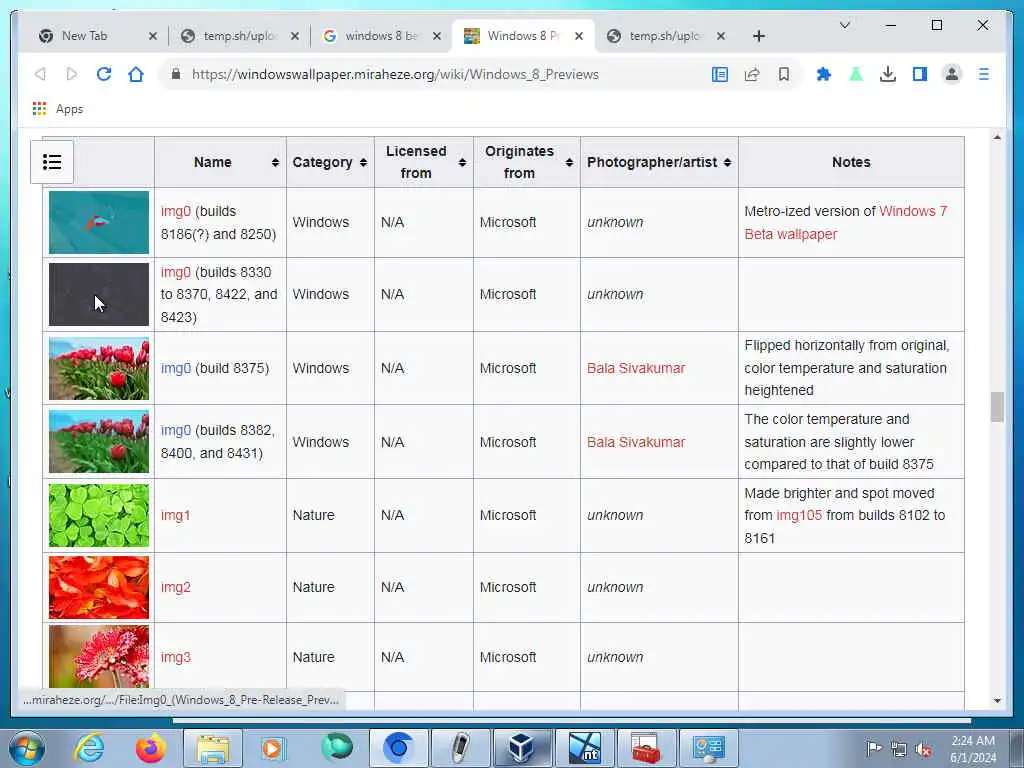Switch to the last temp.sh/upload tab
Image resolution: width=1024 pixels, height=768 pixels.
666,36
